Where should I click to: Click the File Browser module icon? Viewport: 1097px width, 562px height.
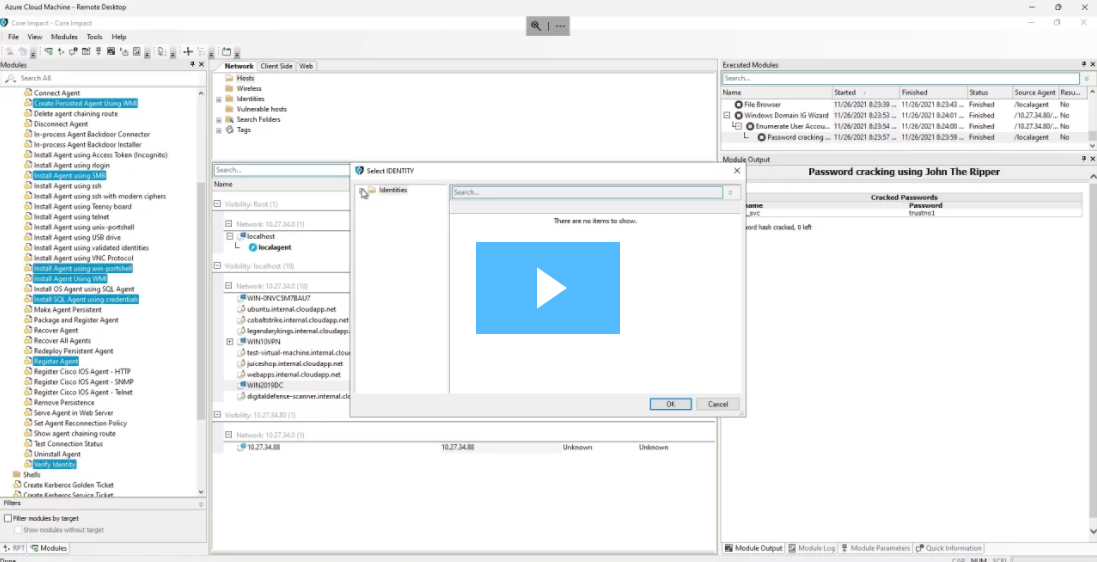pos(738,104)
